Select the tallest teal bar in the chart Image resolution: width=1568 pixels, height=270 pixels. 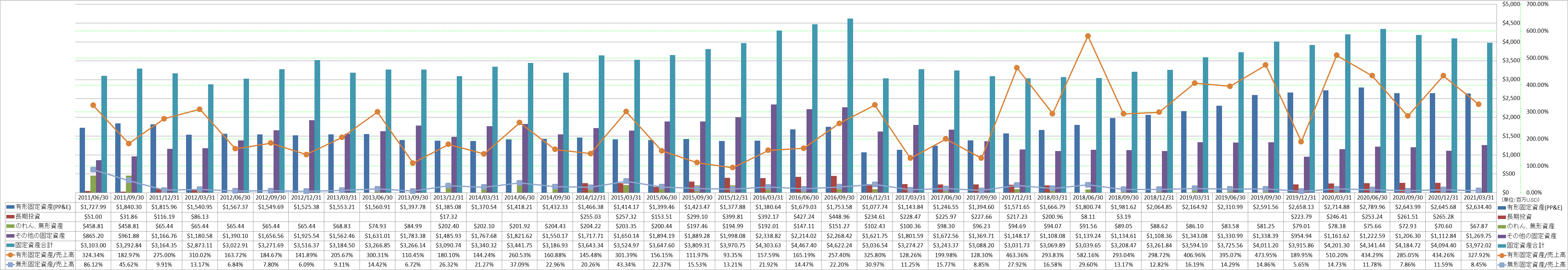tap(850, 106)
